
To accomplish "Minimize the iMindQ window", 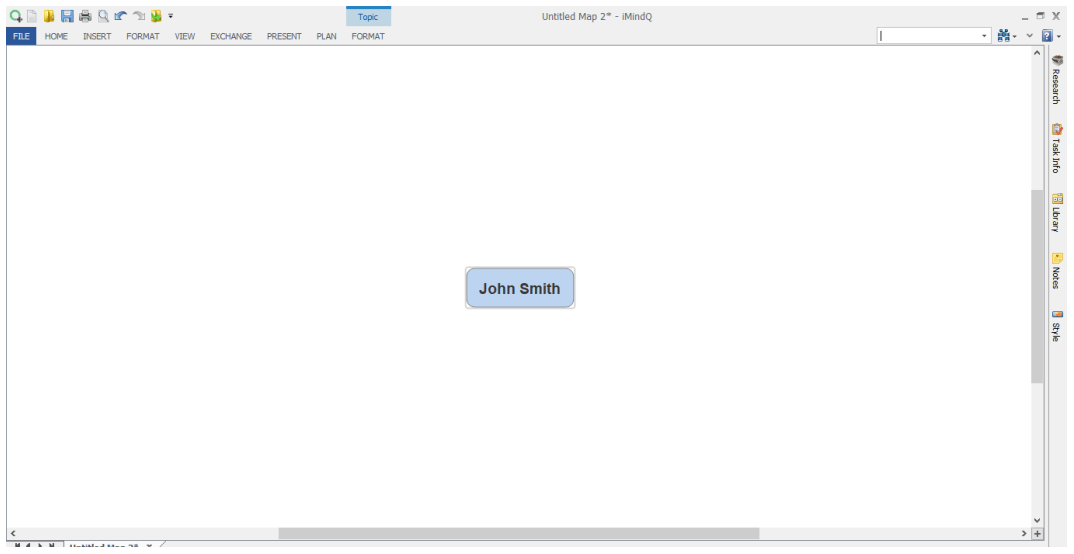I will (x=1025, y=16).
